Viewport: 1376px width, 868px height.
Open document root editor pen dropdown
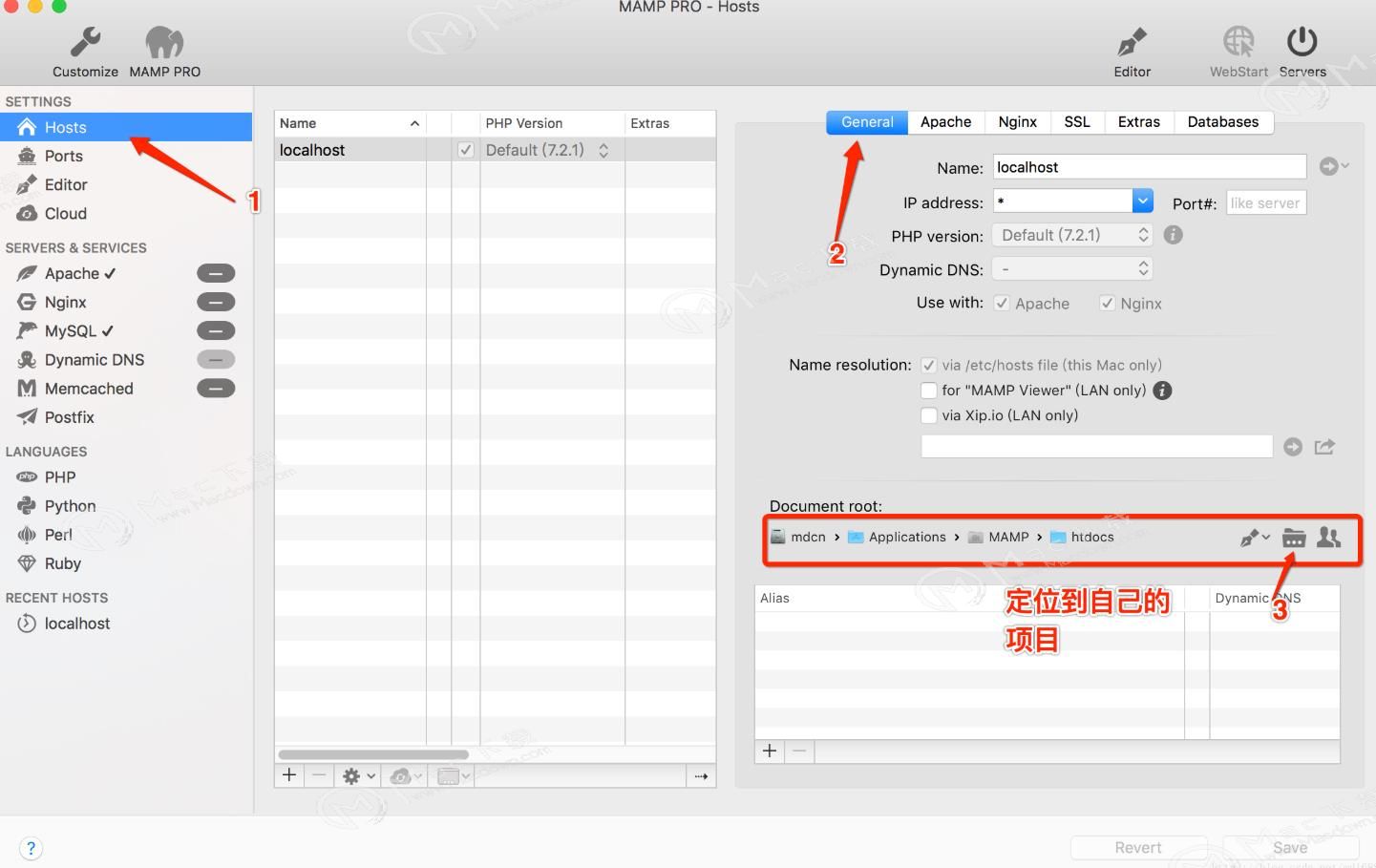(x=1254, y=538)
